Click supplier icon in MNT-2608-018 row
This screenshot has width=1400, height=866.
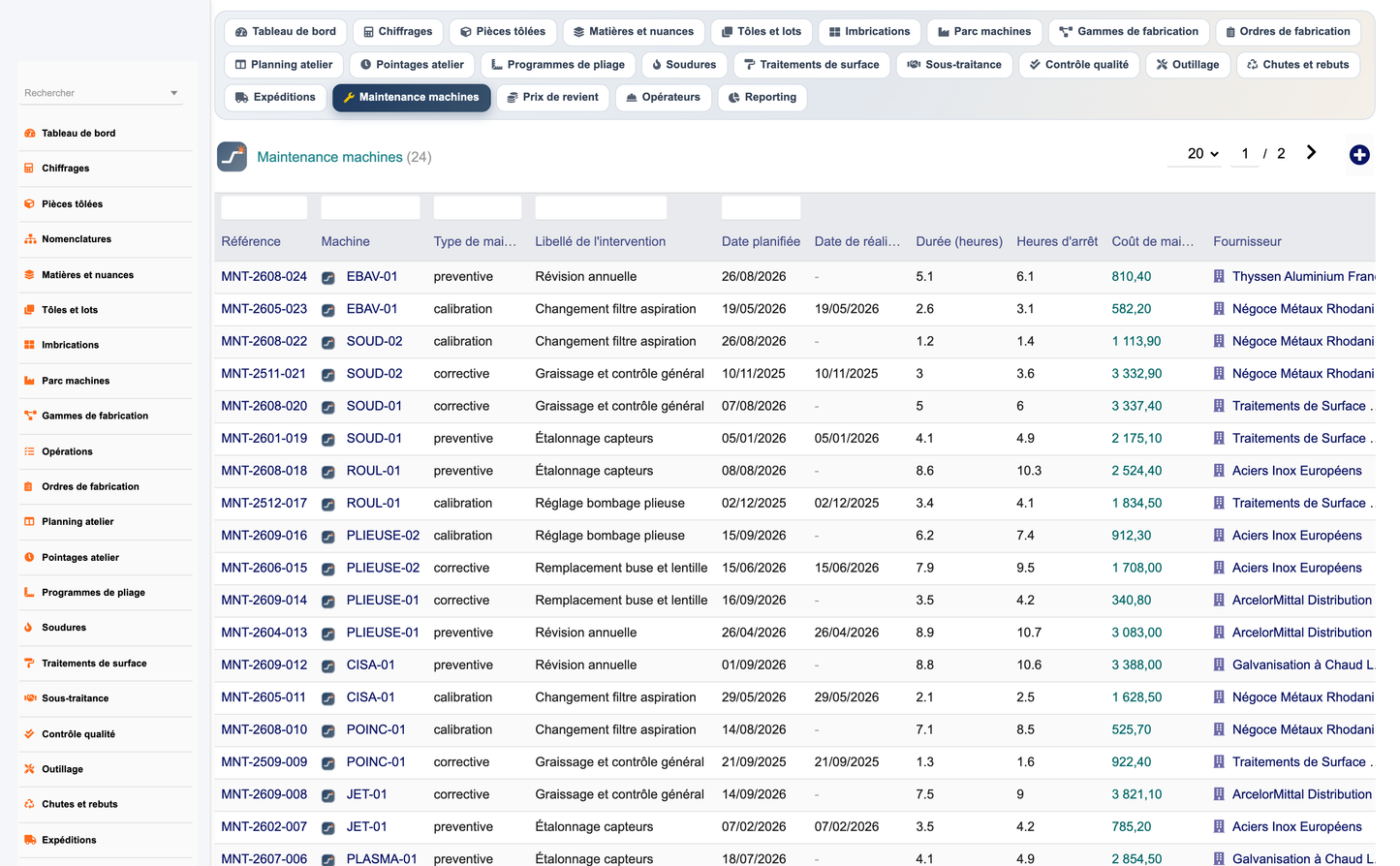coord(1219,471)
